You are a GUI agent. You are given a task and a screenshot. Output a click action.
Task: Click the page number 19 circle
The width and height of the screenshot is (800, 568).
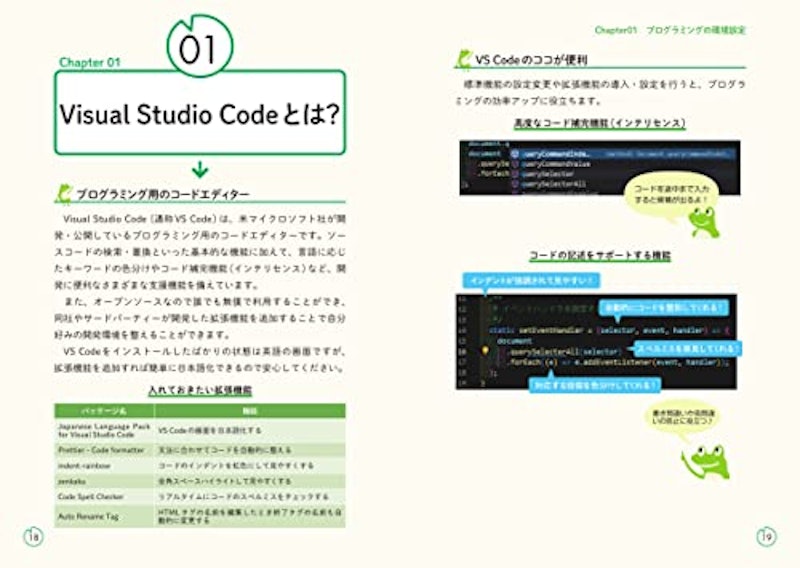pos(766,536)
